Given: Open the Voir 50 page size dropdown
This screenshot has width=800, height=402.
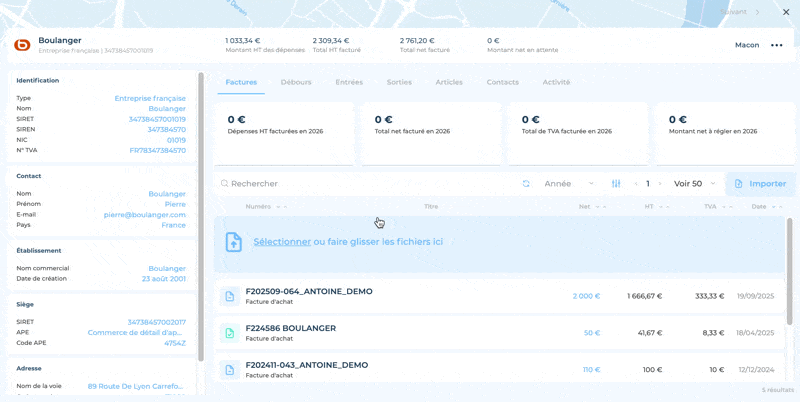Looking at the screenshot, I should coord(694,184).
